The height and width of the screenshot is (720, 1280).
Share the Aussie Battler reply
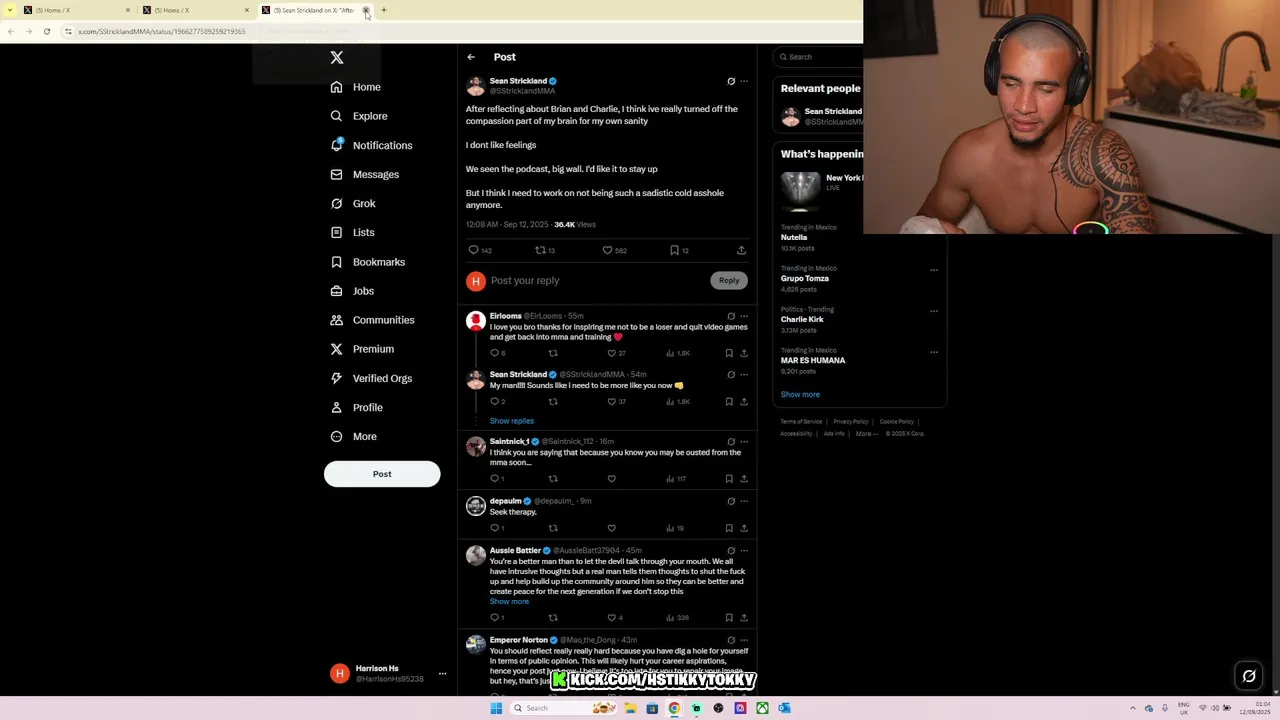point(744,618)
